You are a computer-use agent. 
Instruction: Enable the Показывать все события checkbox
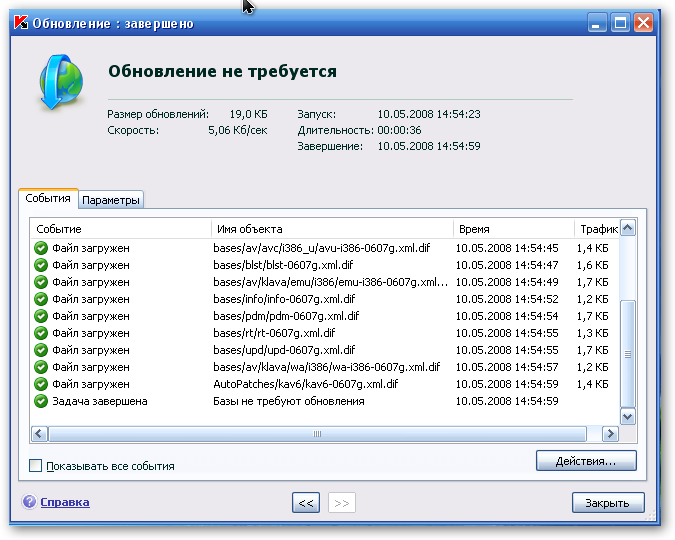pos(36,466)
